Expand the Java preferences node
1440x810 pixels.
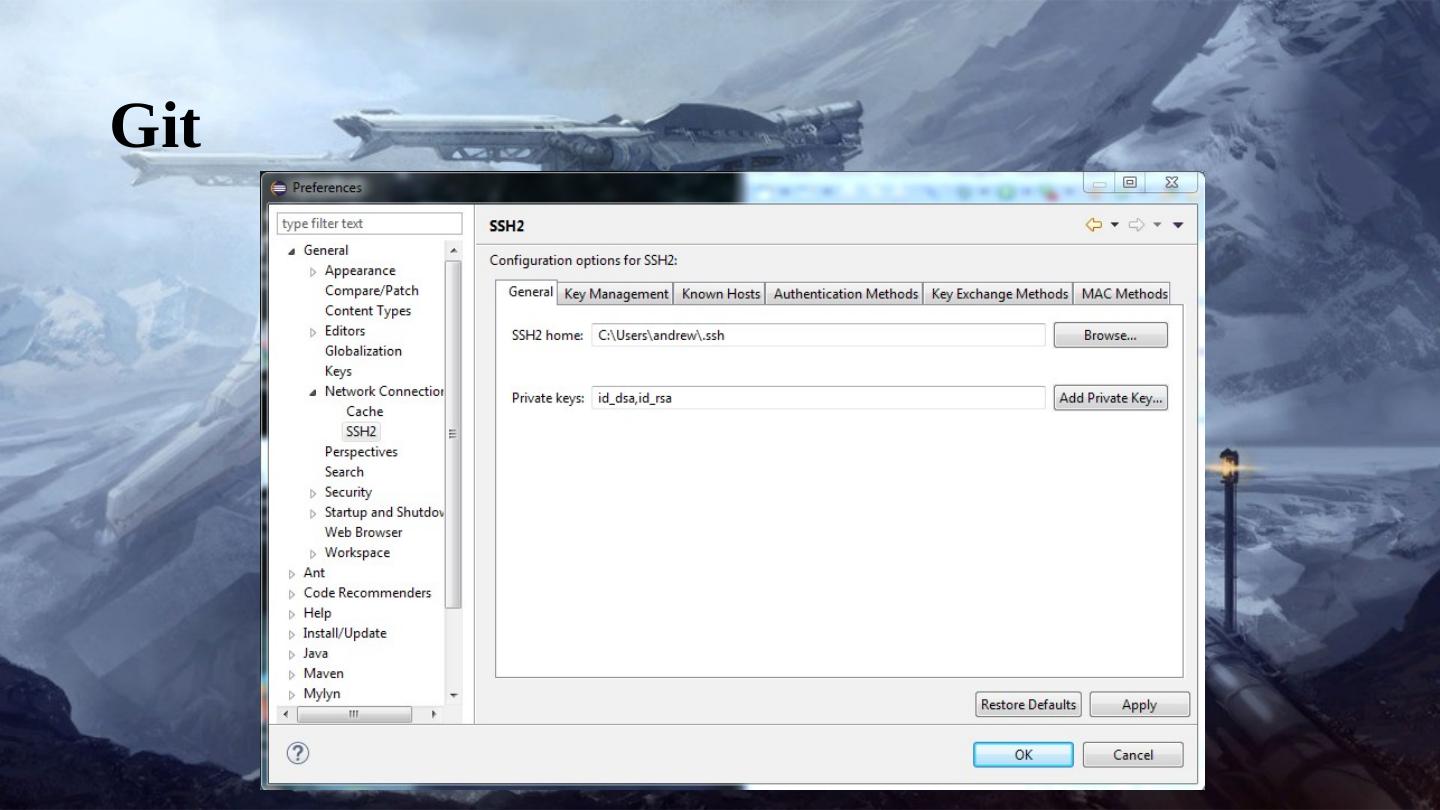click(292, 654)
